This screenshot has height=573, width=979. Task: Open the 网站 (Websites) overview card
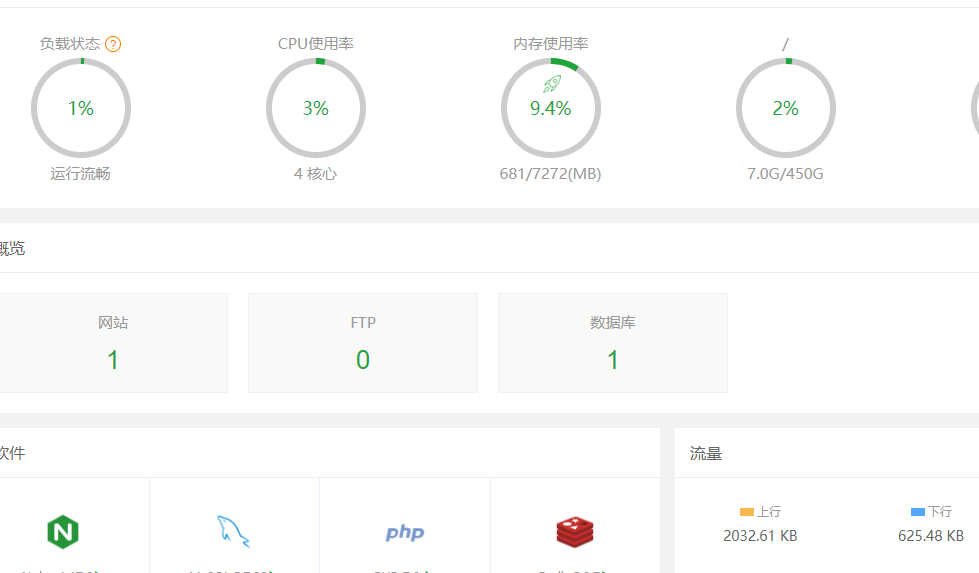(113, 342)
